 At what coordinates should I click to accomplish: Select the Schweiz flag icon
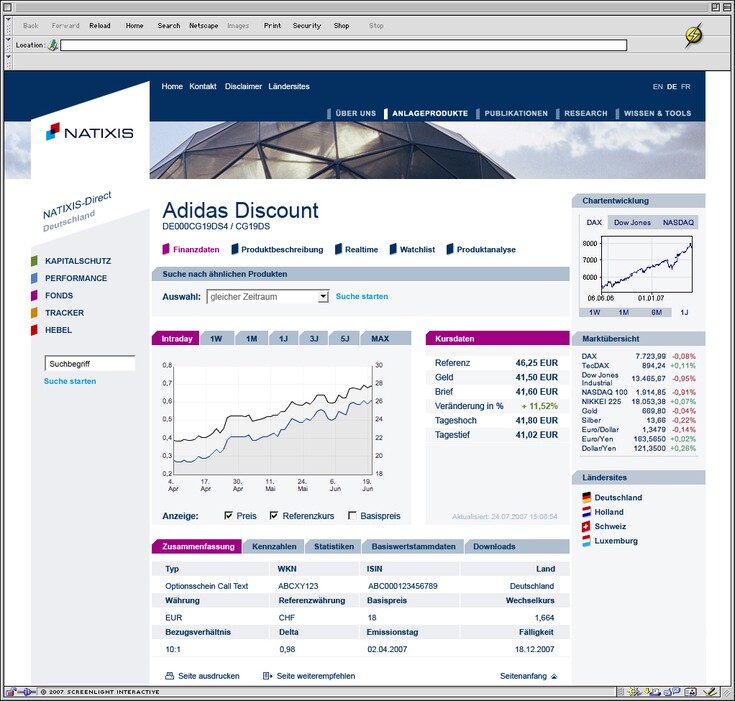click(x=586, y=526)
